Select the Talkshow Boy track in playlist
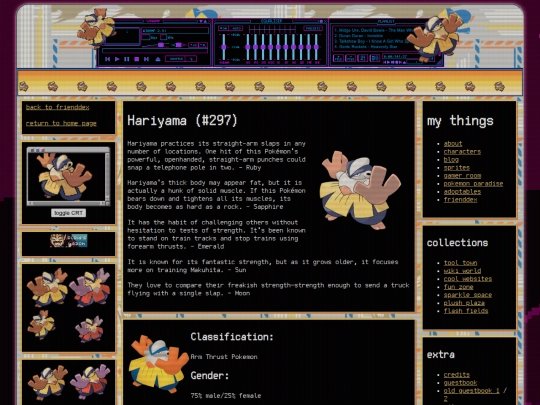540x405 pixels. [371, 41]
